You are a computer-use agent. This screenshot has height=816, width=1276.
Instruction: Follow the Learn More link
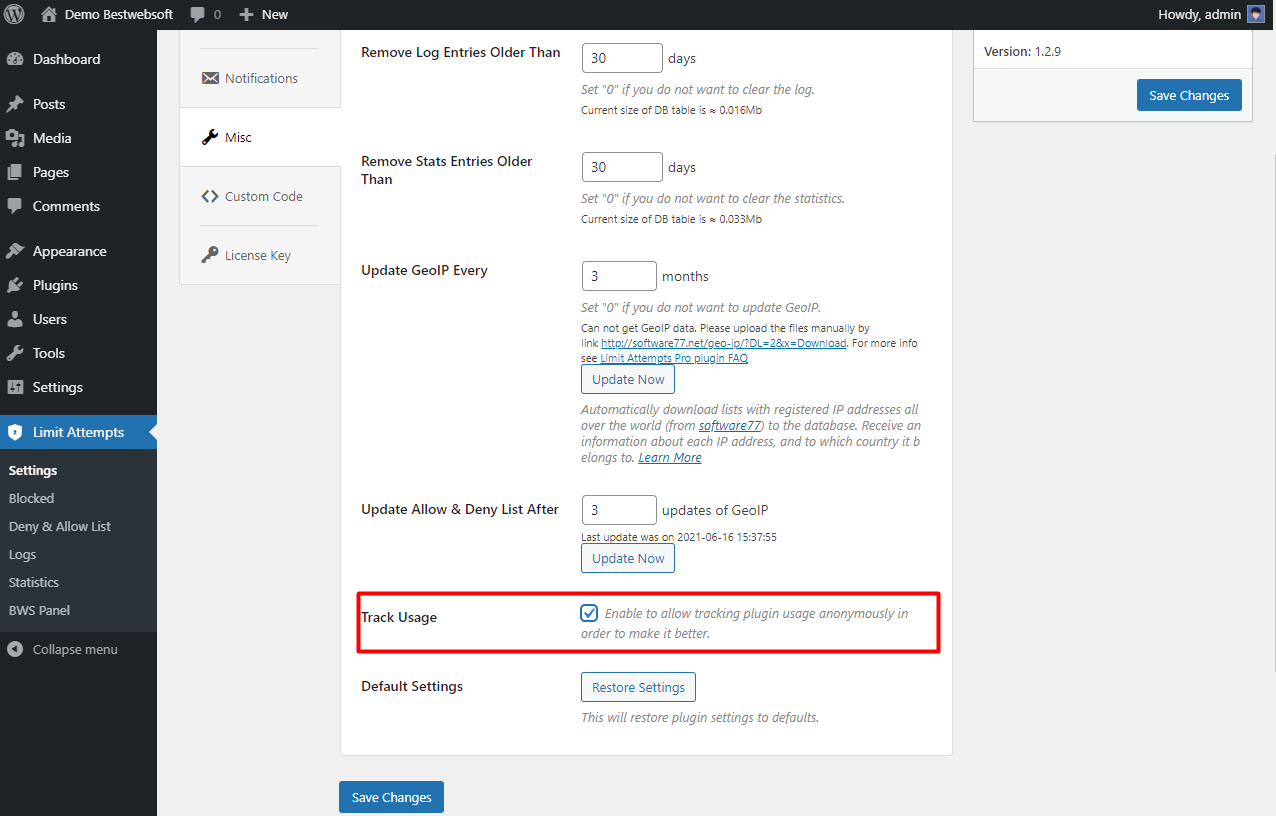(x=670, y=457)
